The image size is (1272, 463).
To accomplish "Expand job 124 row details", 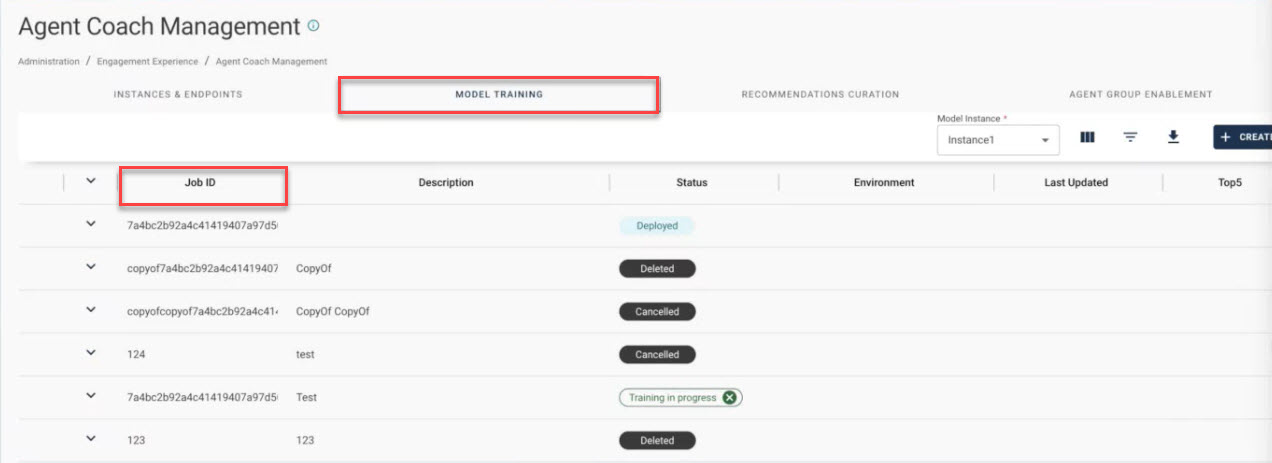I will coord(91,354).
